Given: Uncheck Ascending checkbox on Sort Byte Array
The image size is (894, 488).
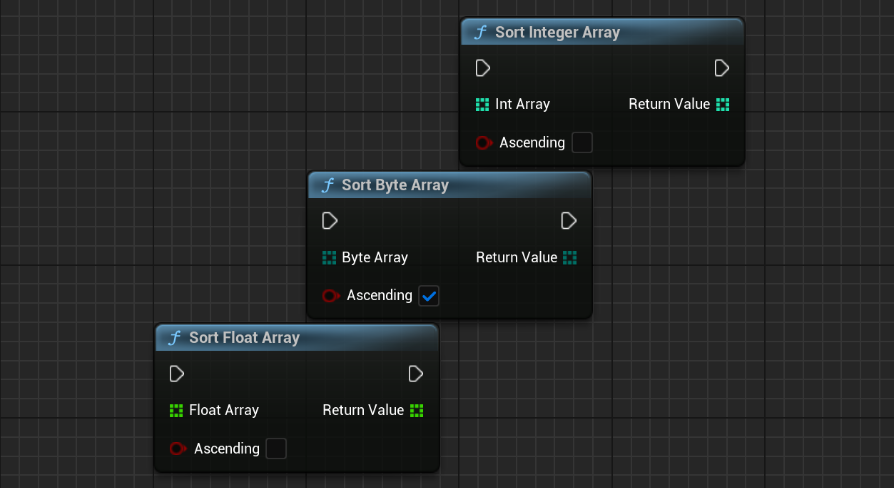Looking at the screenshot, I should 429,296.
